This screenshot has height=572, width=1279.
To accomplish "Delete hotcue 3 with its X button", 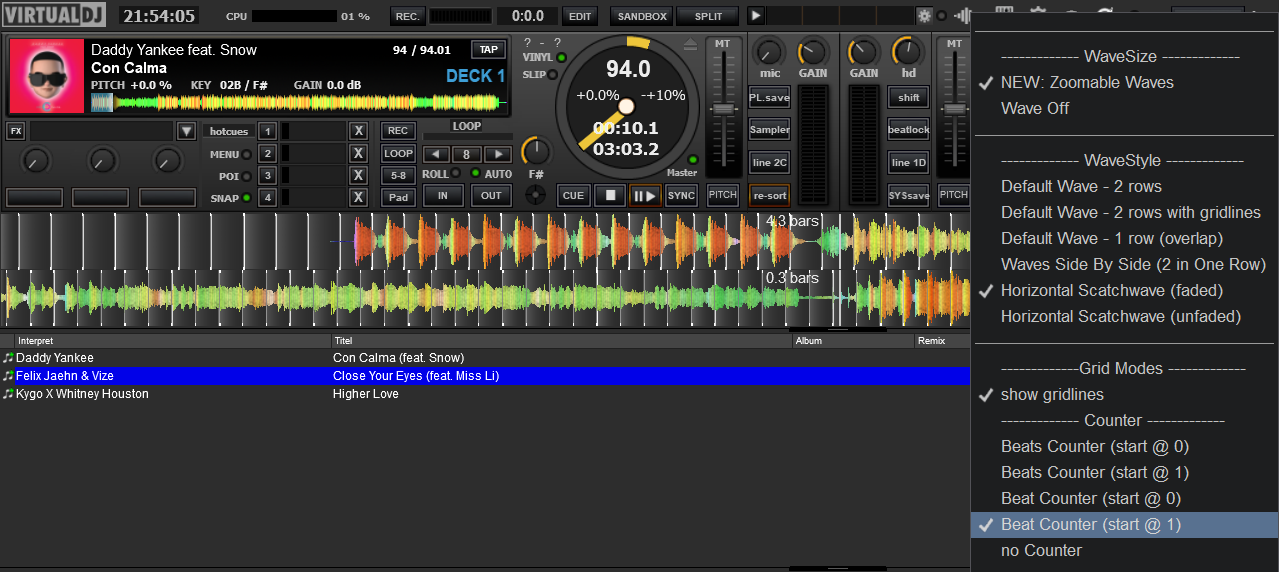I will click(358, 176).
